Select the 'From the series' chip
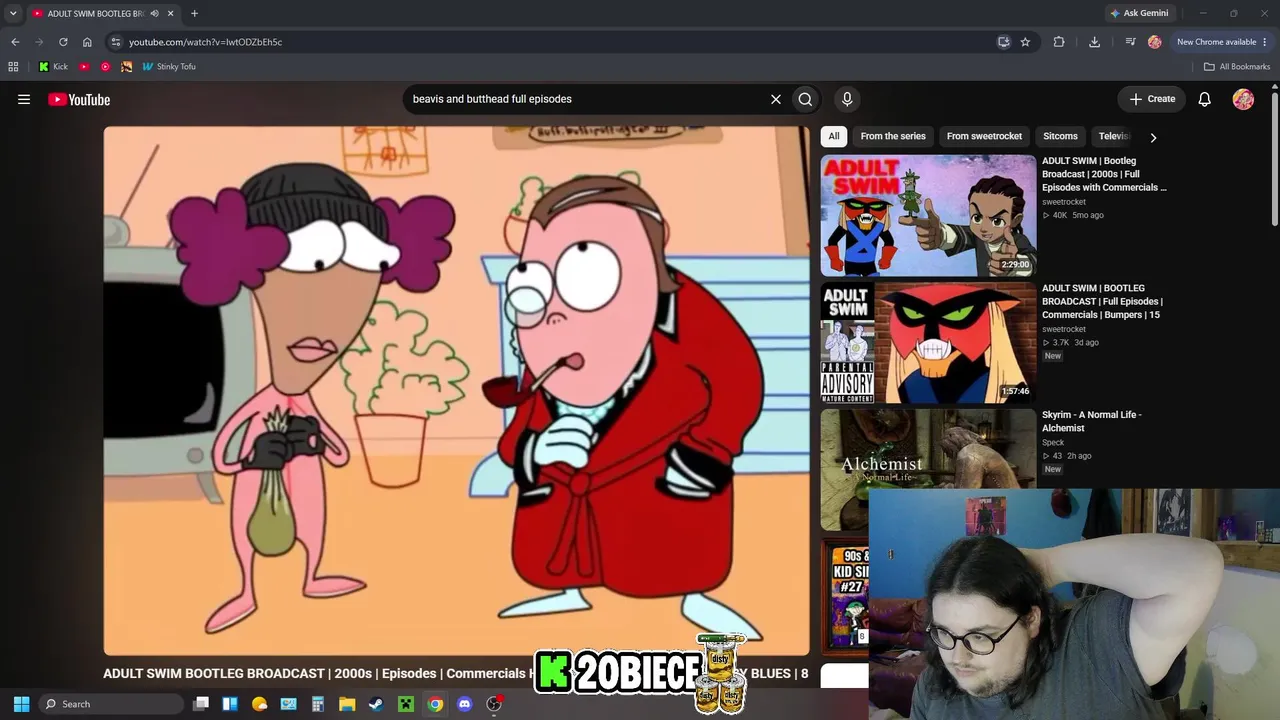The height and width of the screenshot is (720, 1280). point(893,136)
